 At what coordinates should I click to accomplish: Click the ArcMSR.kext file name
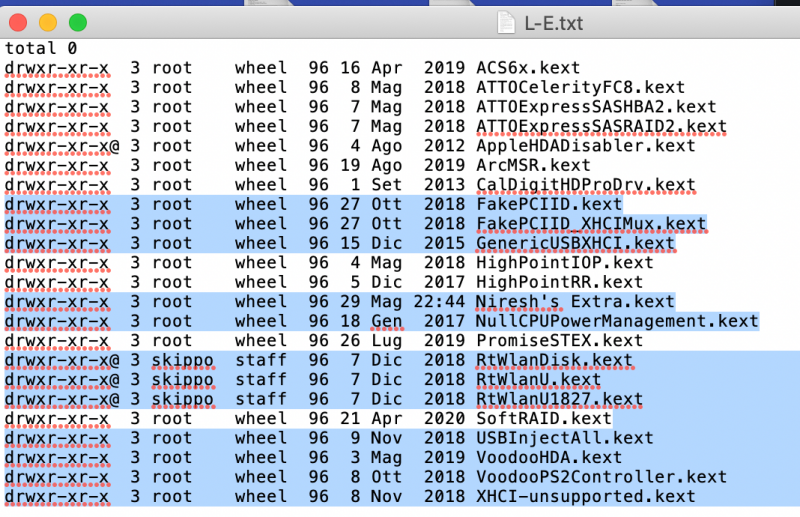tap(533, 165)
